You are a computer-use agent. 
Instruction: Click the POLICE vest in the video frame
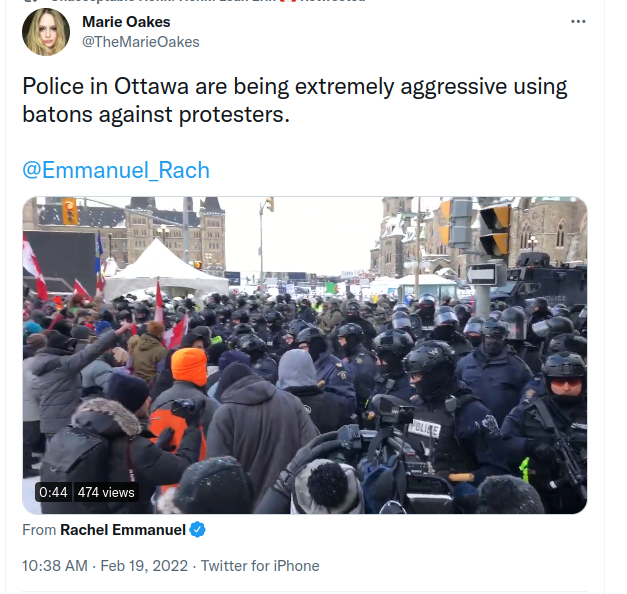[x=424, y=429]
